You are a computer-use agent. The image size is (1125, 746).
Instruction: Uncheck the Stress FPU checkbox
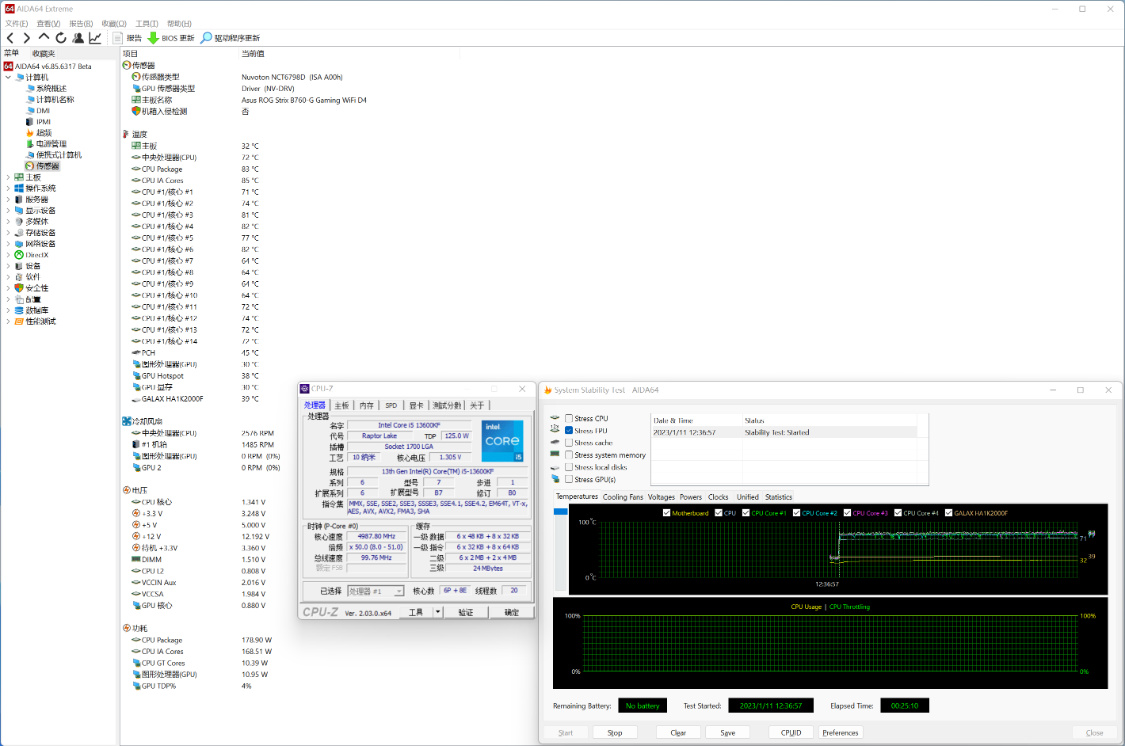click(569, 430)
